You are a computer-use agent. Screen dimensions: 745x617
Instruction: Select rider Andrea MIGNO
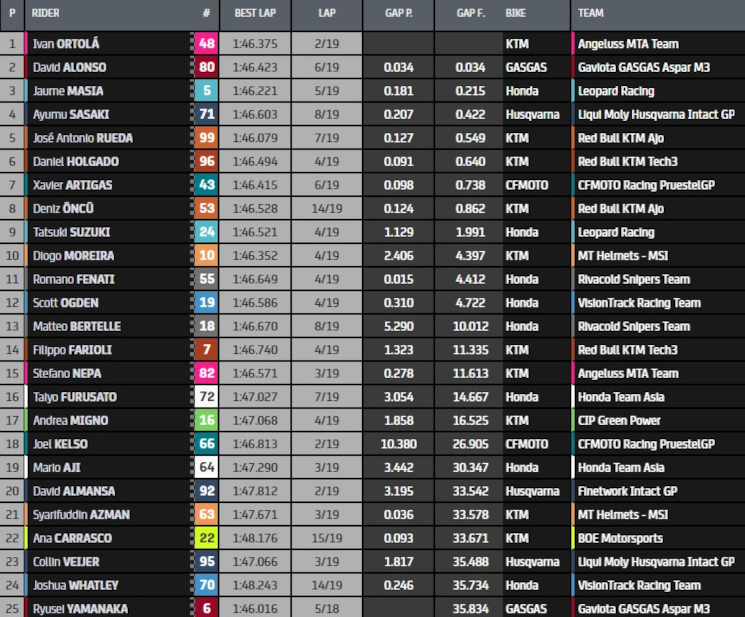click(70, 421)
